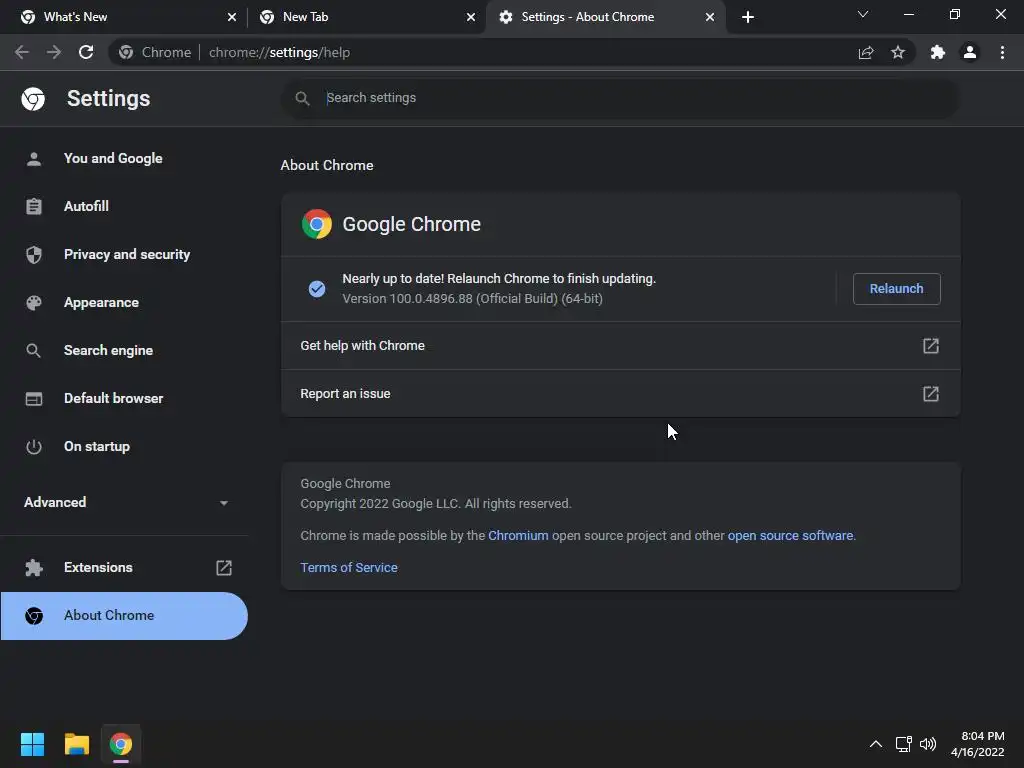Click the share this page icon
Viewport: 1024px width, 768px height.
click(x=866, y=52)
